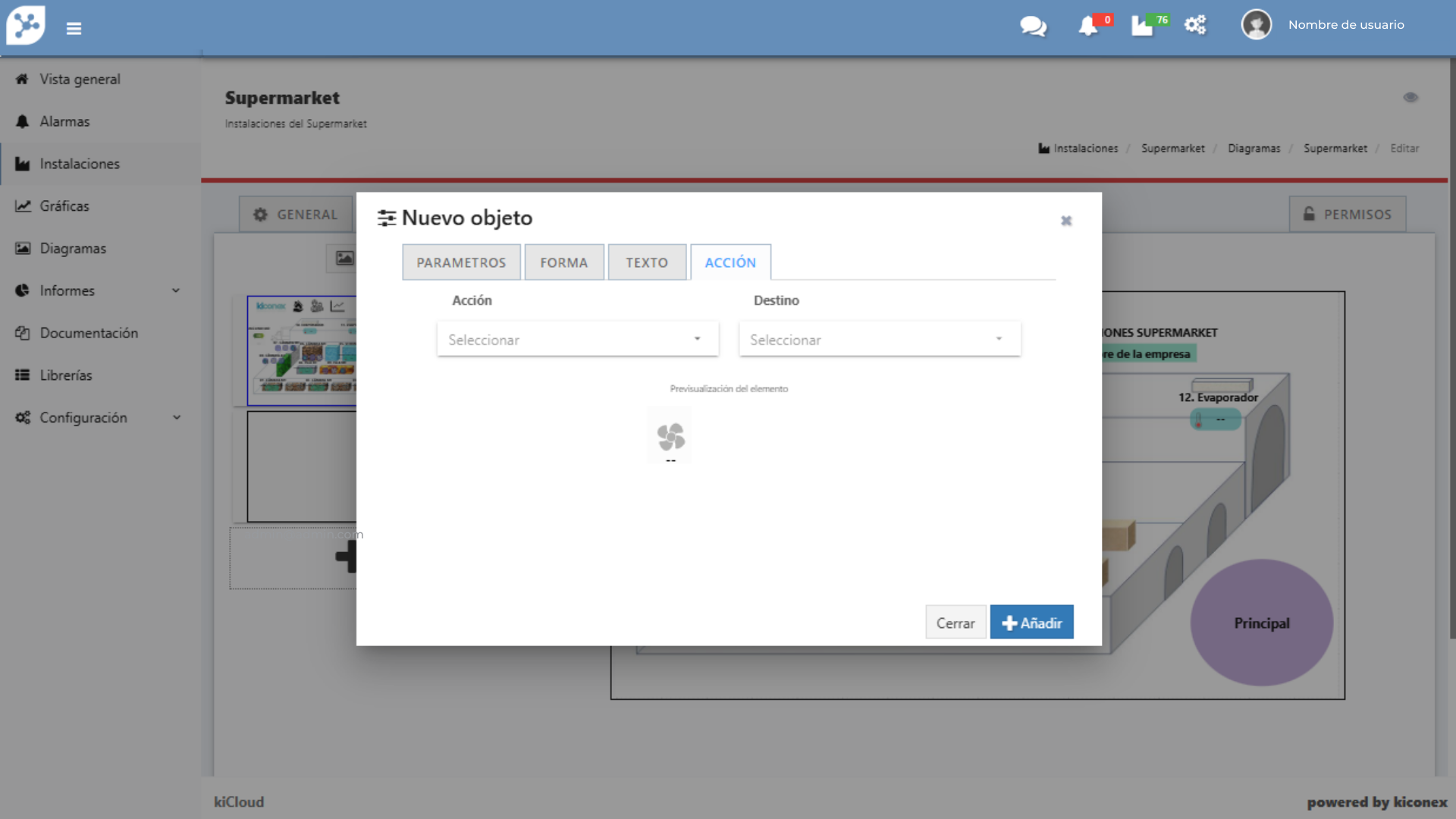This screenshot has width=1456, height=819.
Task: Open the Alarmas sidebar item
Action: pyautogui.click(x=64, y=121)
